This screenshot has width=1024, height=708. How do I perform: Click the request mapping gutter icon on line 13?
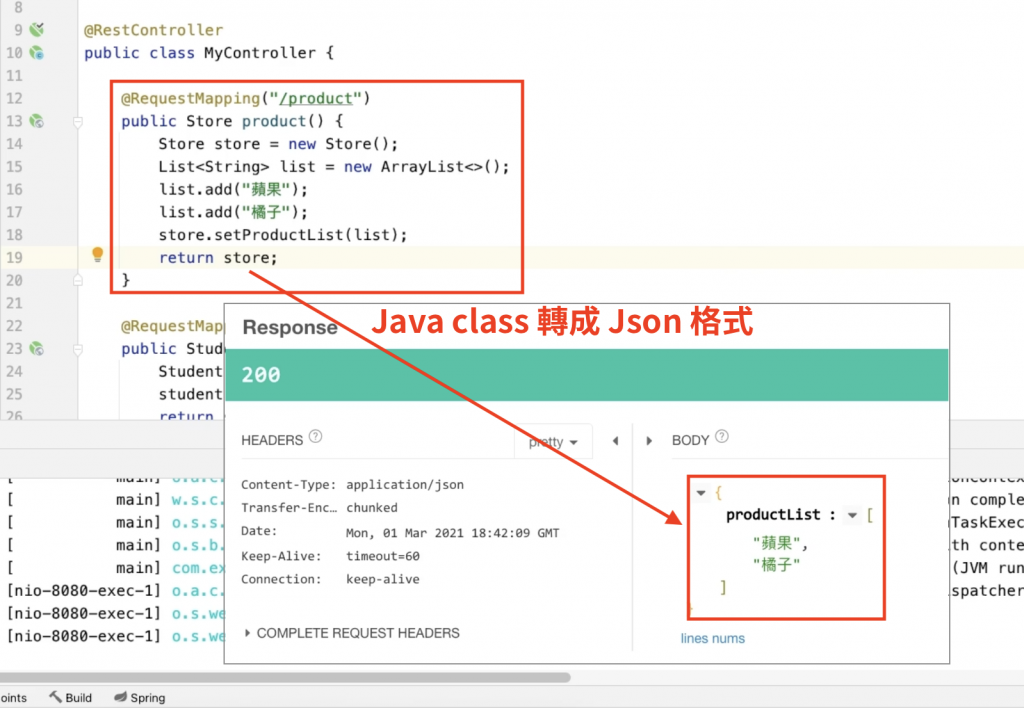click(x=37, y=121)
